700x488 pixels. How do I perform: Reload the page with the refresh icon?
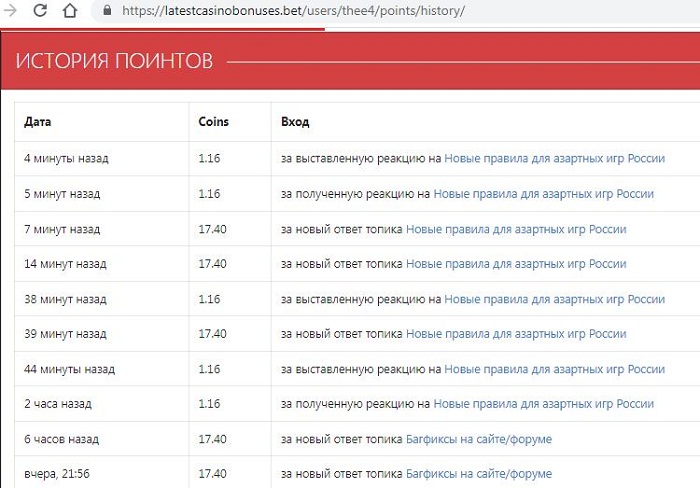tap(40, 12)
